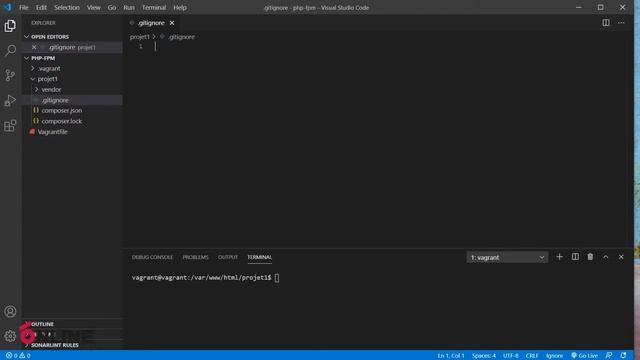Open the Help menu
The width and height of the screenshot is (640, 360).
pyautogui.click(x=180, y=7)
